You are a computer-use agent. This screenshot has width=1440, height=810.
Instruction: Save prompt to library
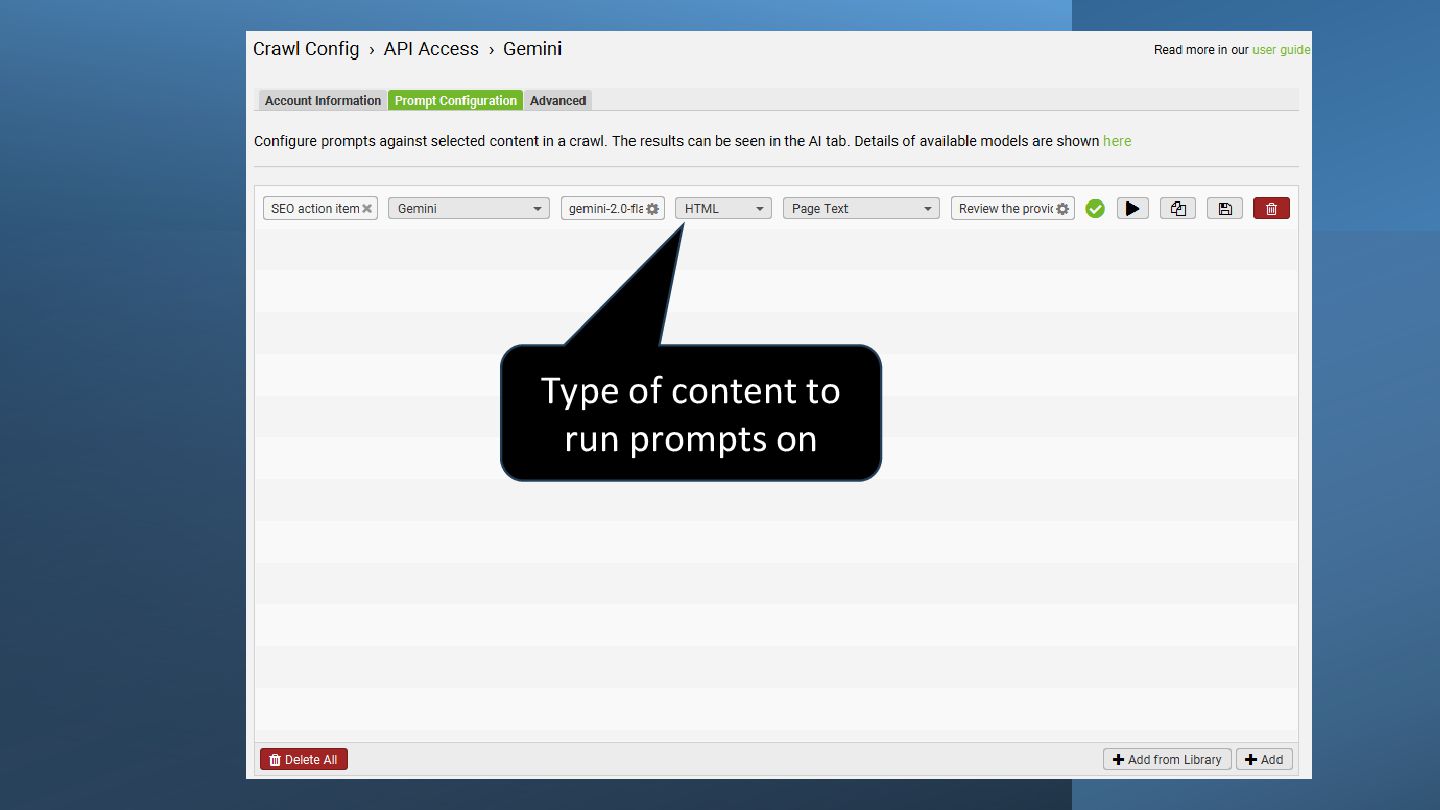(x=1224, y=208)
